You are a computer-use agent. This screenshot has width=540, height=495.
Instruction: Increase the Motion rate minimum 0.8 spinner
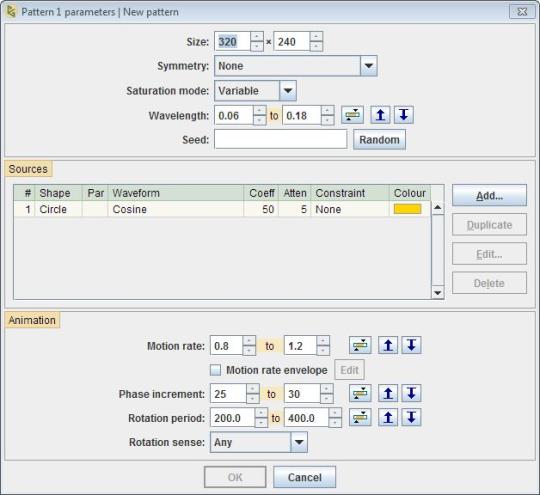pyautogui.click(x=249, y=341)
